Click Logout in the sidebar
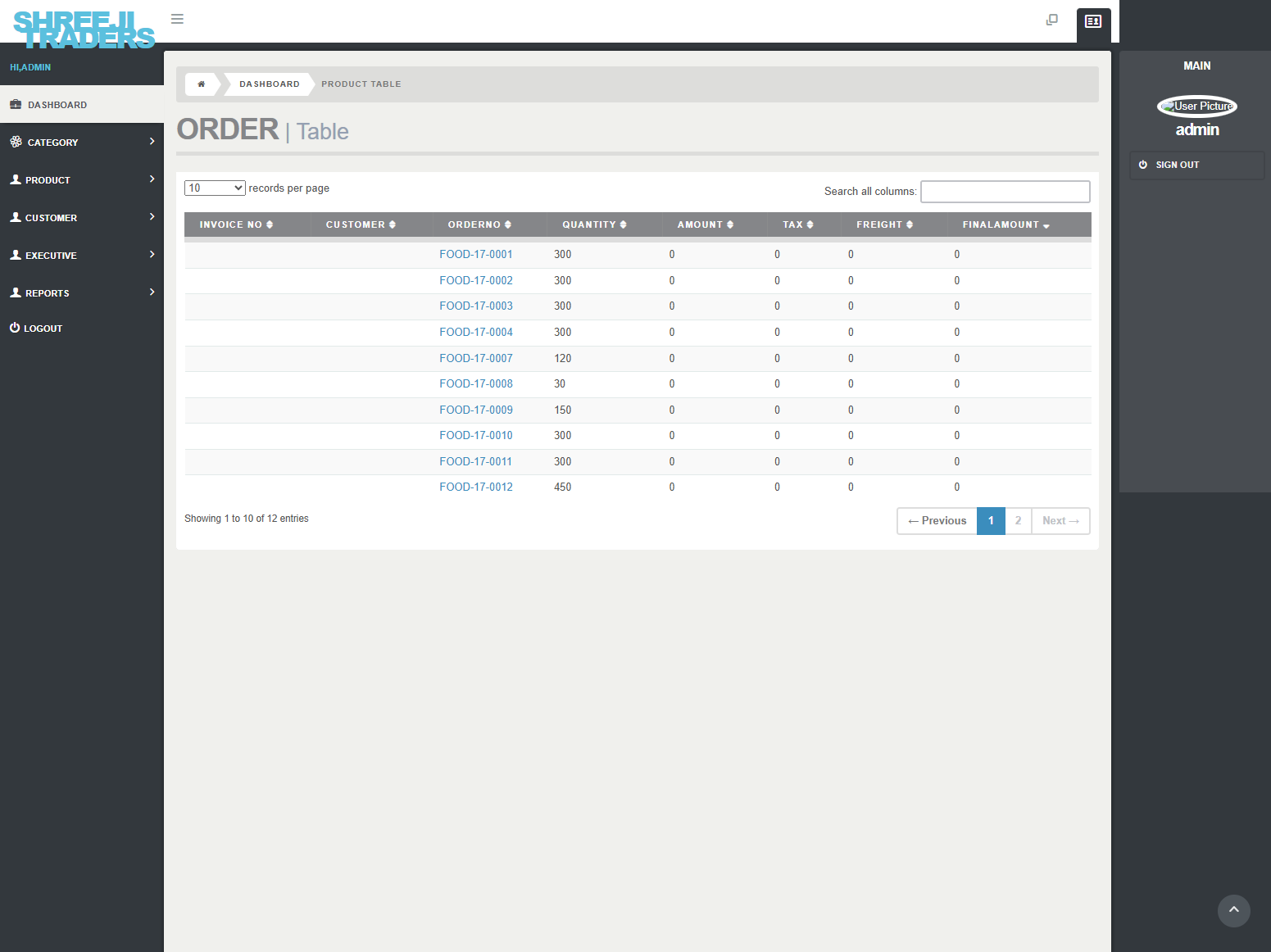 point(43,329)
